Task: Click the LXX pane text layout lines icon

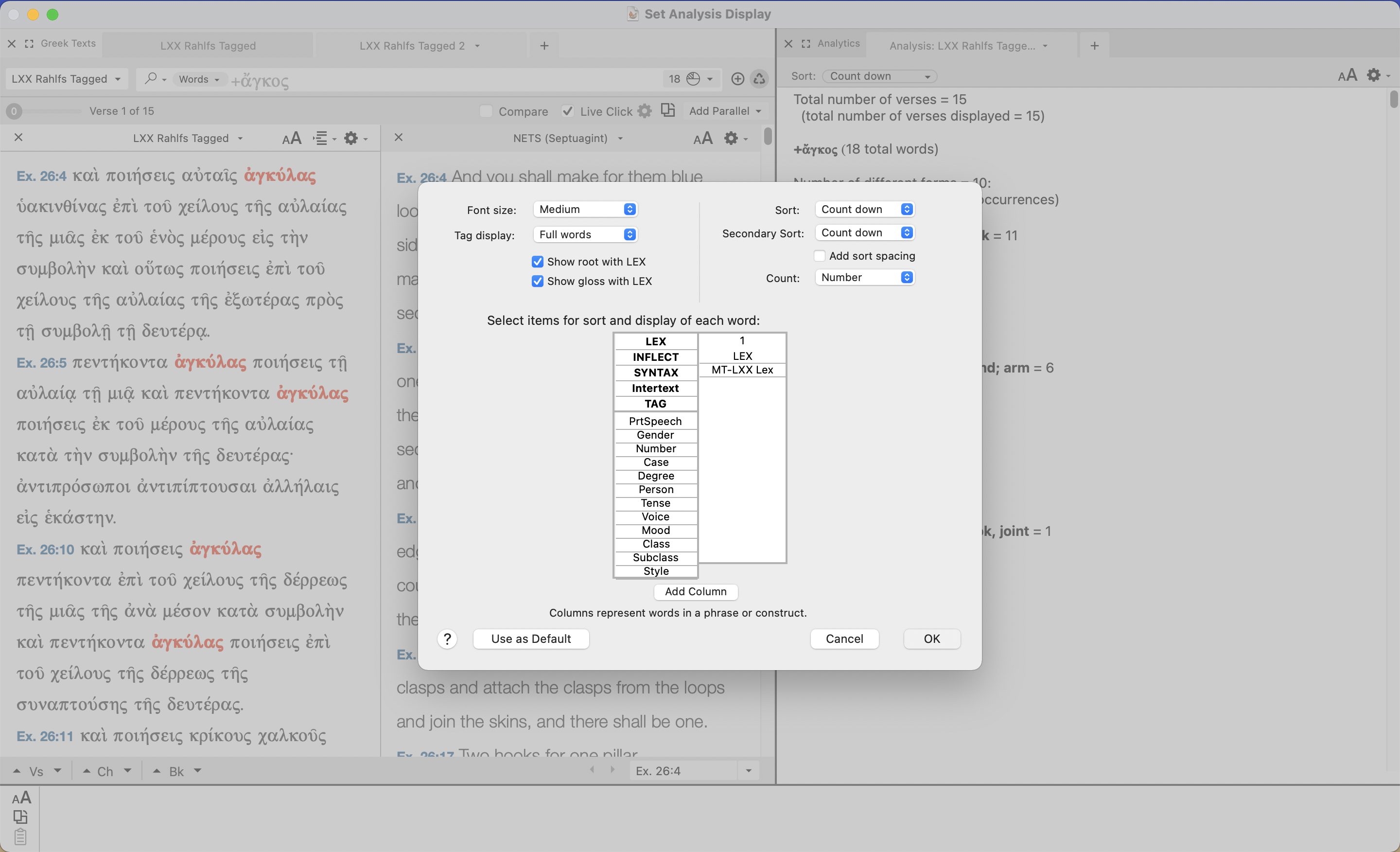Action: 321,138
